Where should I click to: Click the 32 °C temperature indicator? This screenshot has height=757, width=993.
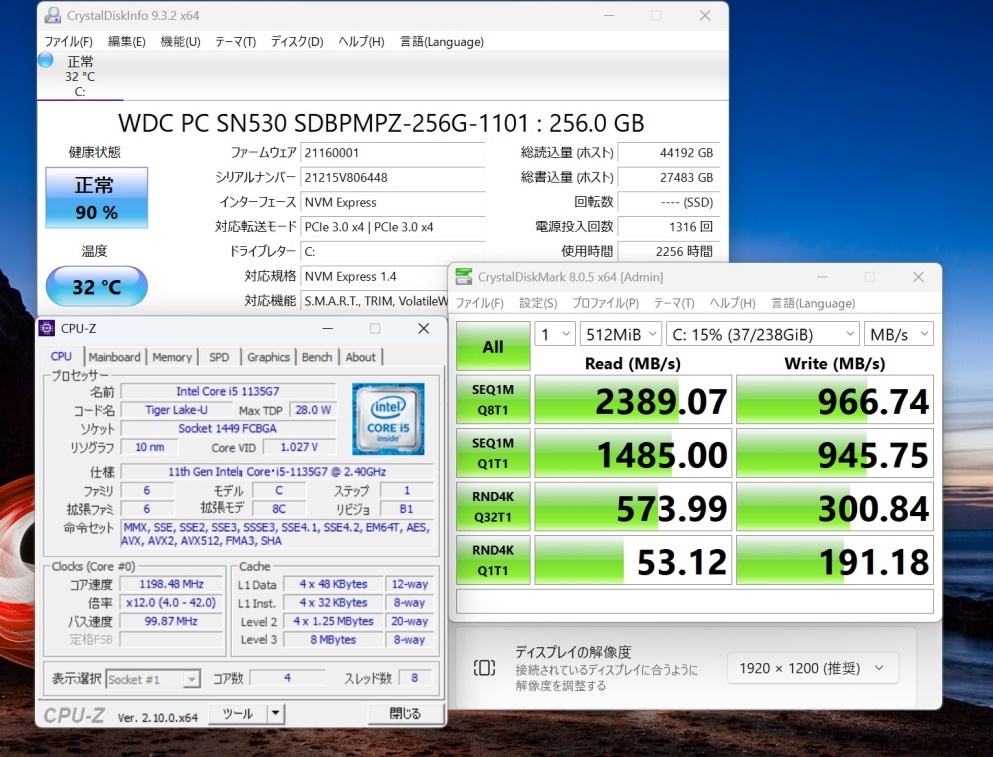[96, 287]
